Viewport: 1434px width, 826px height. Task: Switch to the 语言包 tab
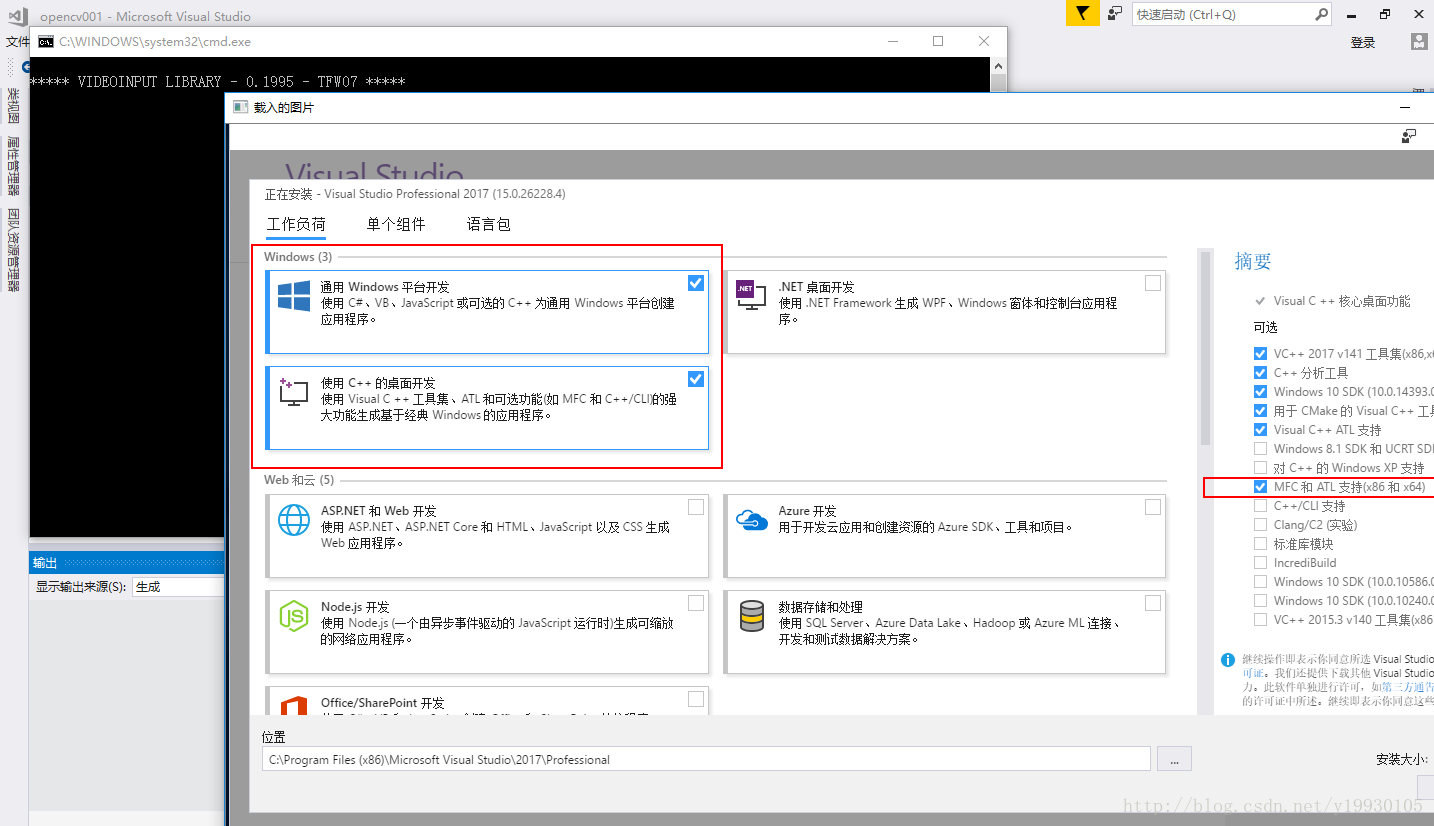tap(489, 224)
